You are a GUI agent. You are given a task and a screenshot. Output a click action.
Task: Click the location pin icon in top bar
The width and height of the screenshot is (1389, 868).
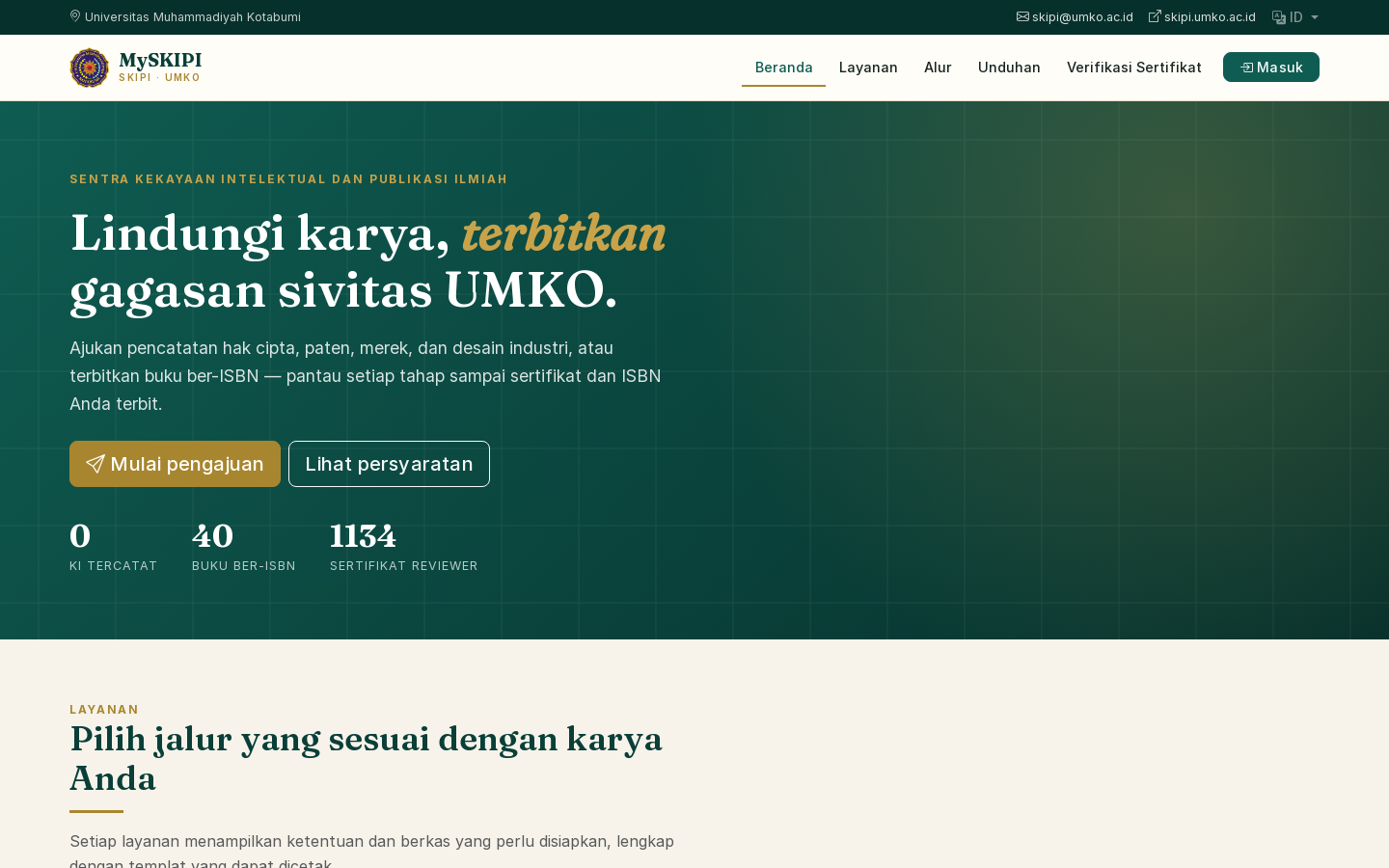75,16
